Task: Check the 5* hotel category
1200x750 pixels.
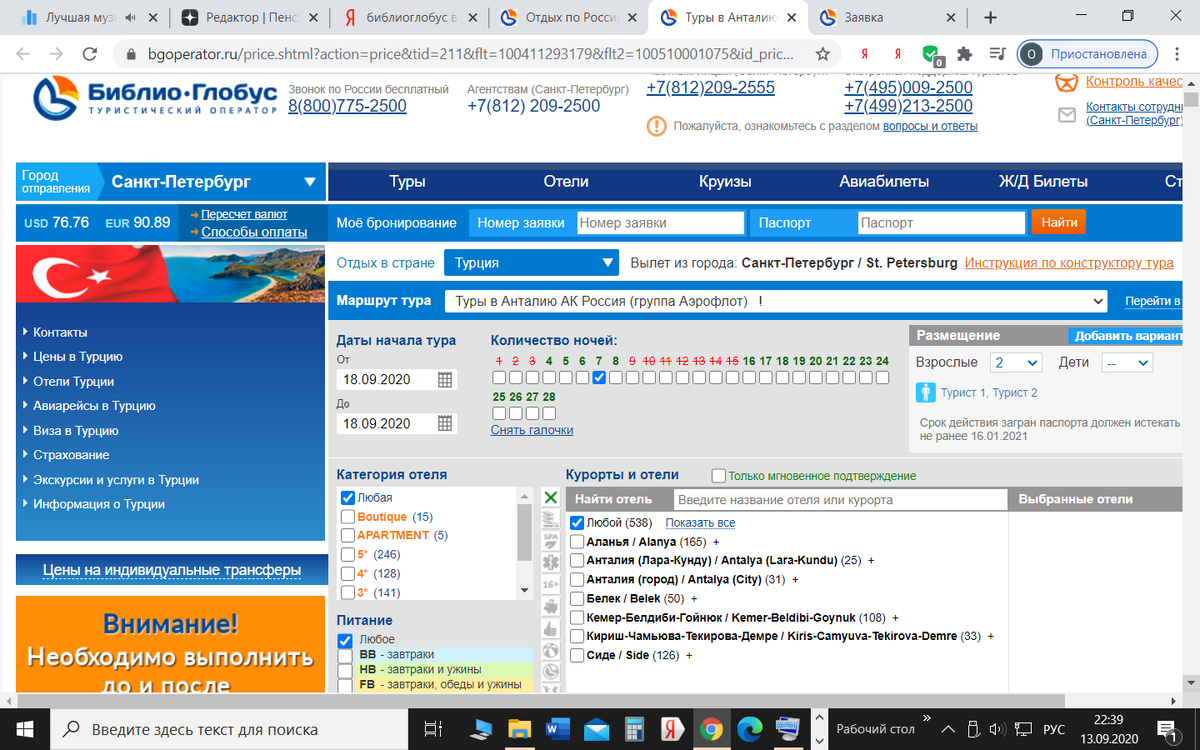Action: (x=348, y=554)
